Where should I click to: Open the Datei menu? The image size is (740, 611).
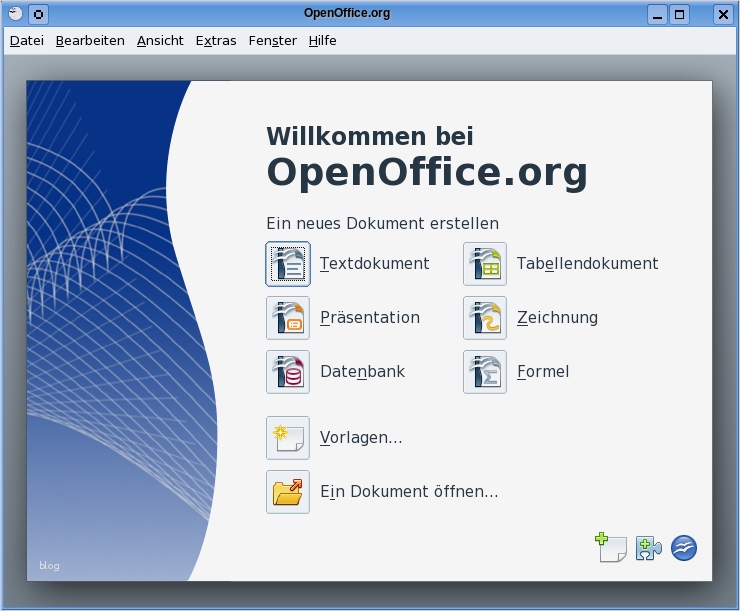(27, 41)
